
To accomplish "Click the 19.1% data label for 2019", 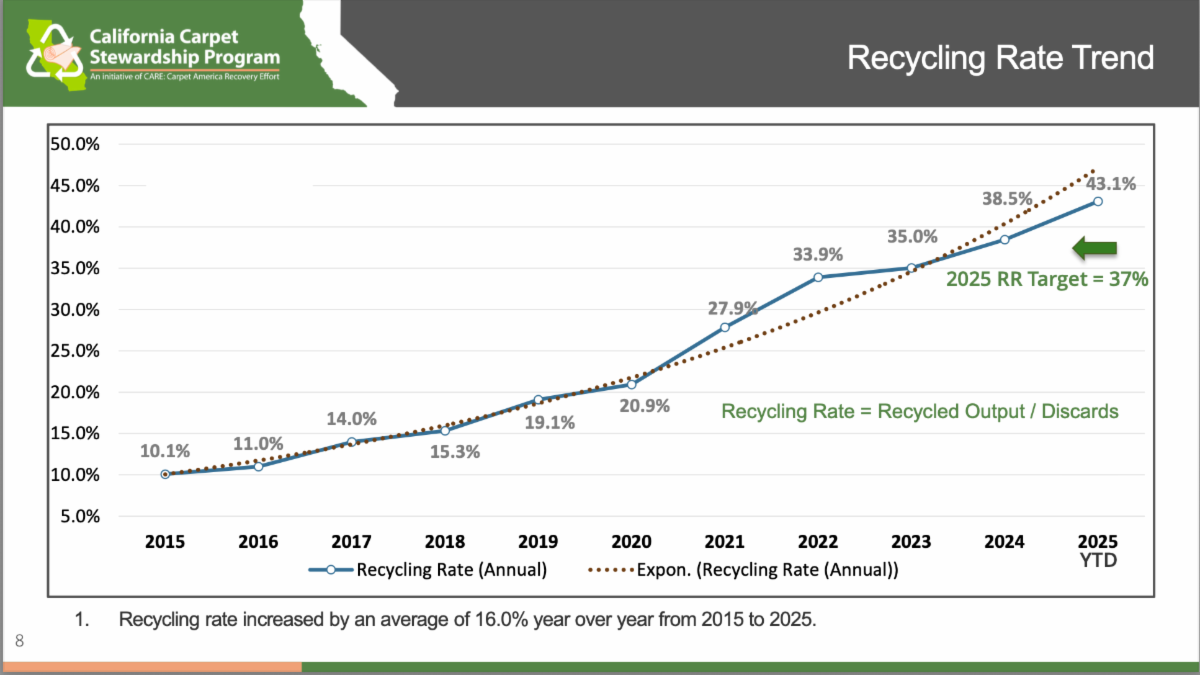I will [x=550, y=422].
